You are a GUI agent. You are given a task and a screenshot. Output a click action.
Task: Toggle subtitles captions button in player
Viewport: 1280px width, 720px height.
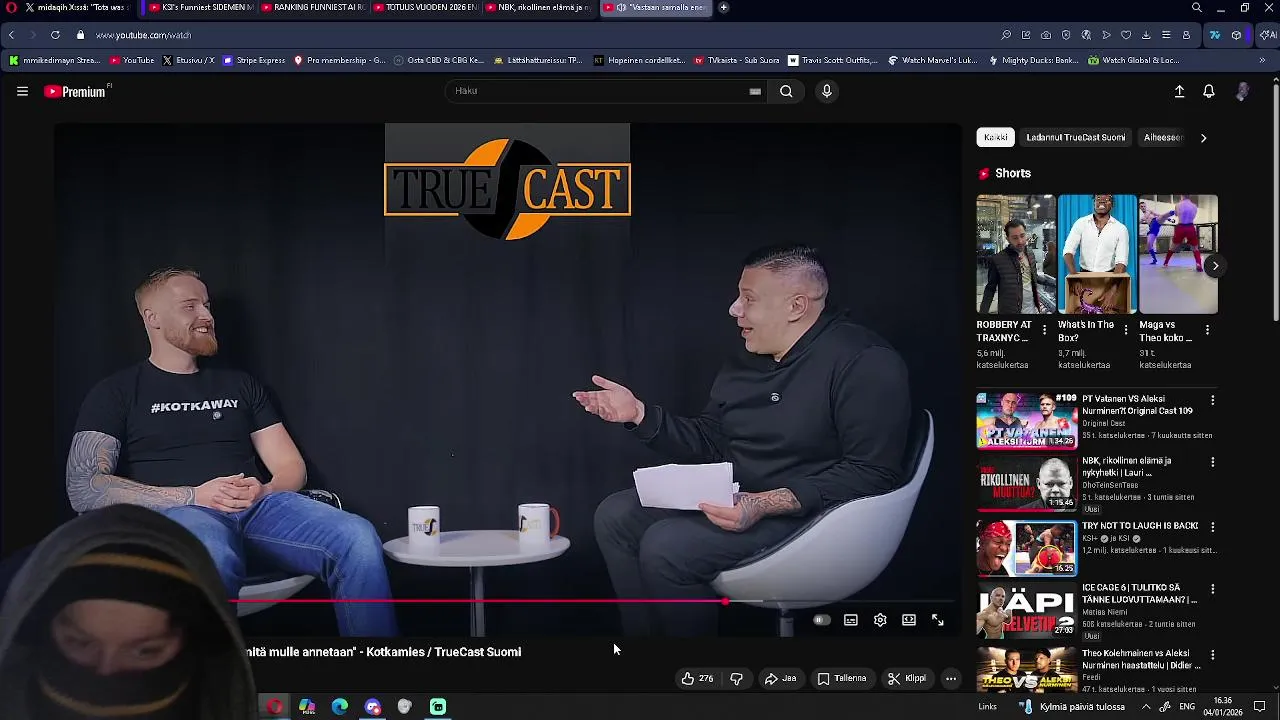click(851, 620)
